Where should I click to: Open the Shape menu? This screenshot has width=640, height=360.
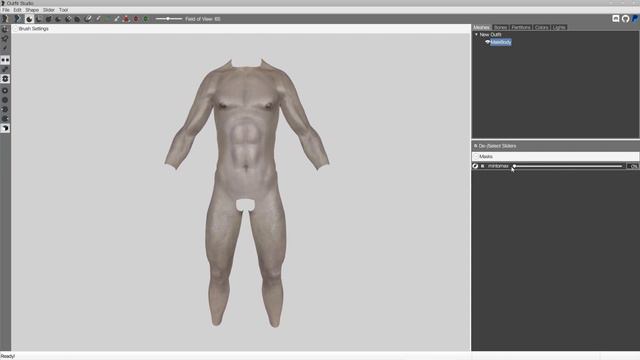(32, 10)
